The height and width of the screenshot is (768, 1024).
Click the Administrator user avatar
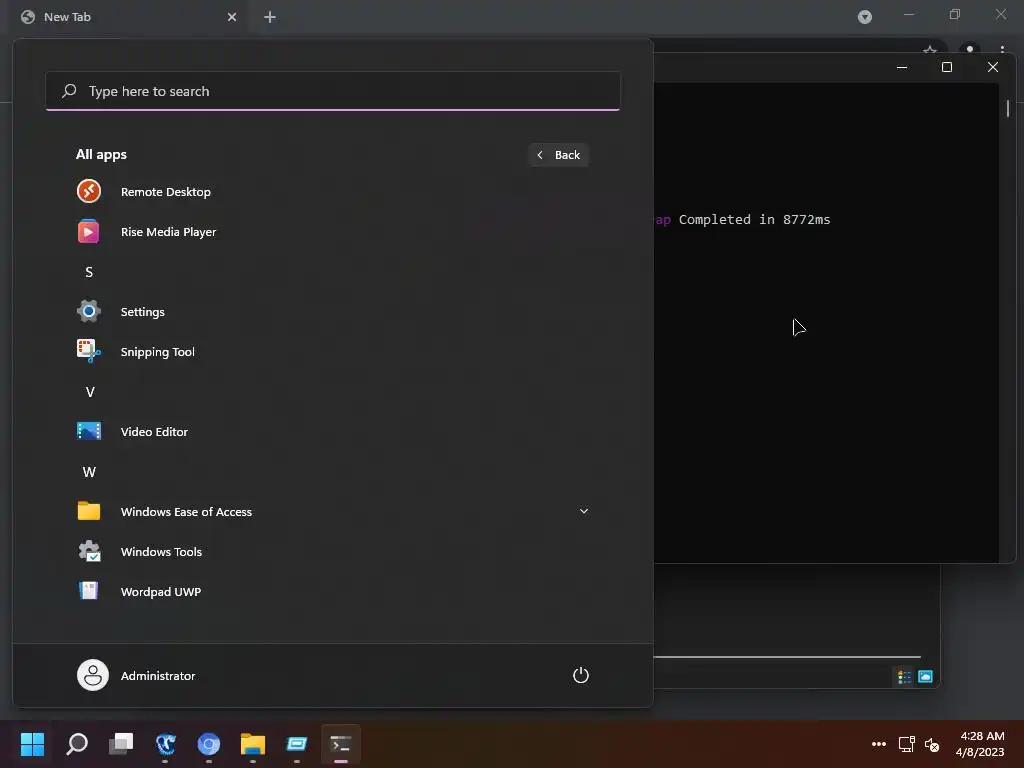coord(93,675)
